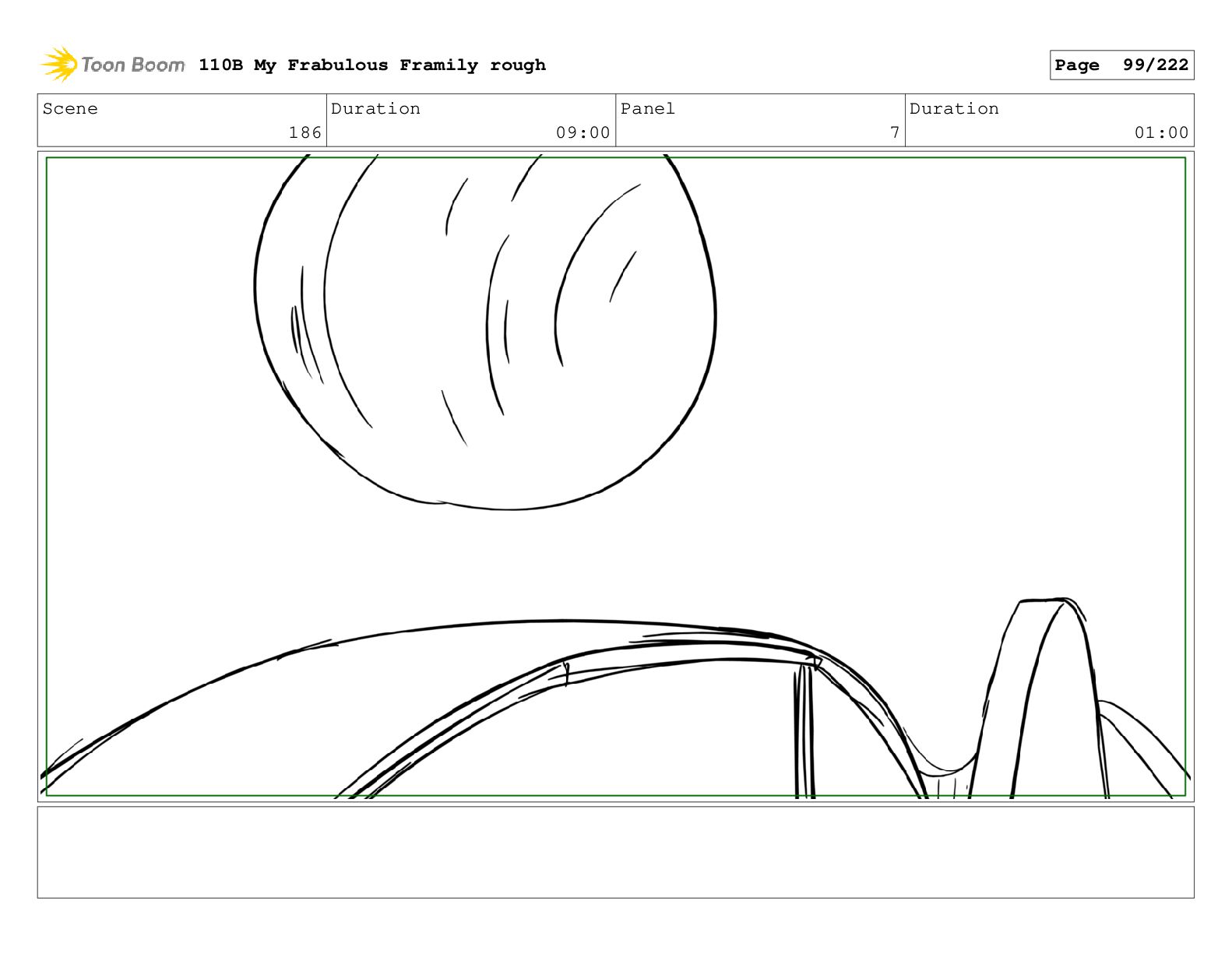Click the panel duration value '01:00'
1232x954 pixels.
click(x=1162, y=133)
